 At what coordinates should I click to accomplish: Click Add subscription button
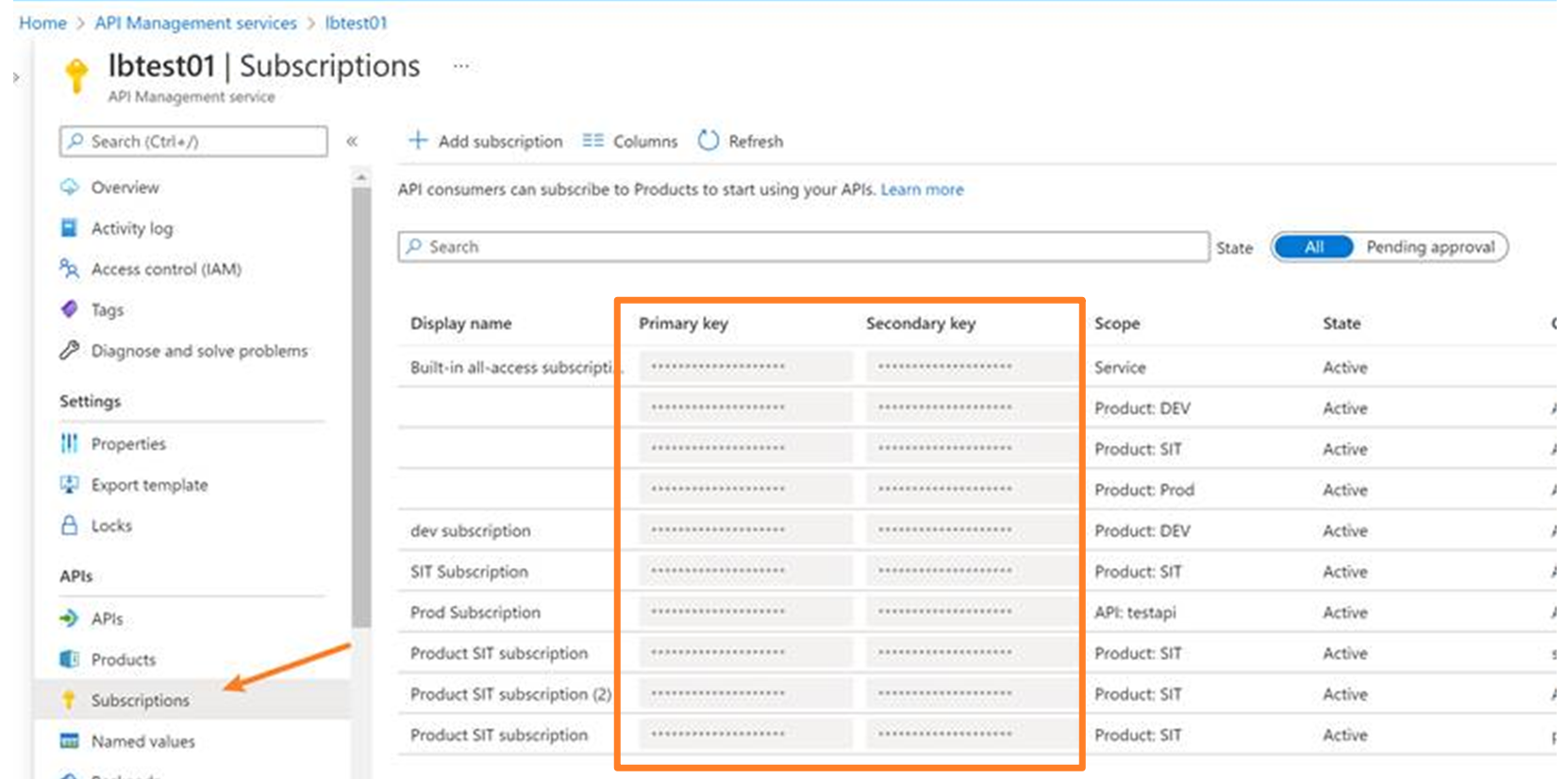coord(486,141)
